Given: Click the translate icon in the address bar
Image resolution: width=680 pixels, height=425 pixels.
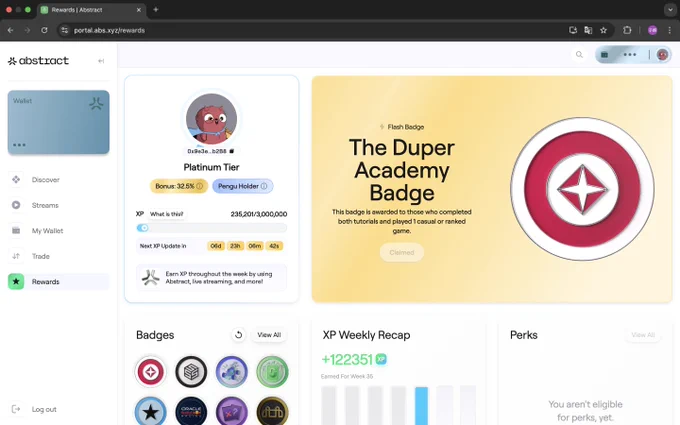Looking at the screenshot, I should (x=588, y=30).
